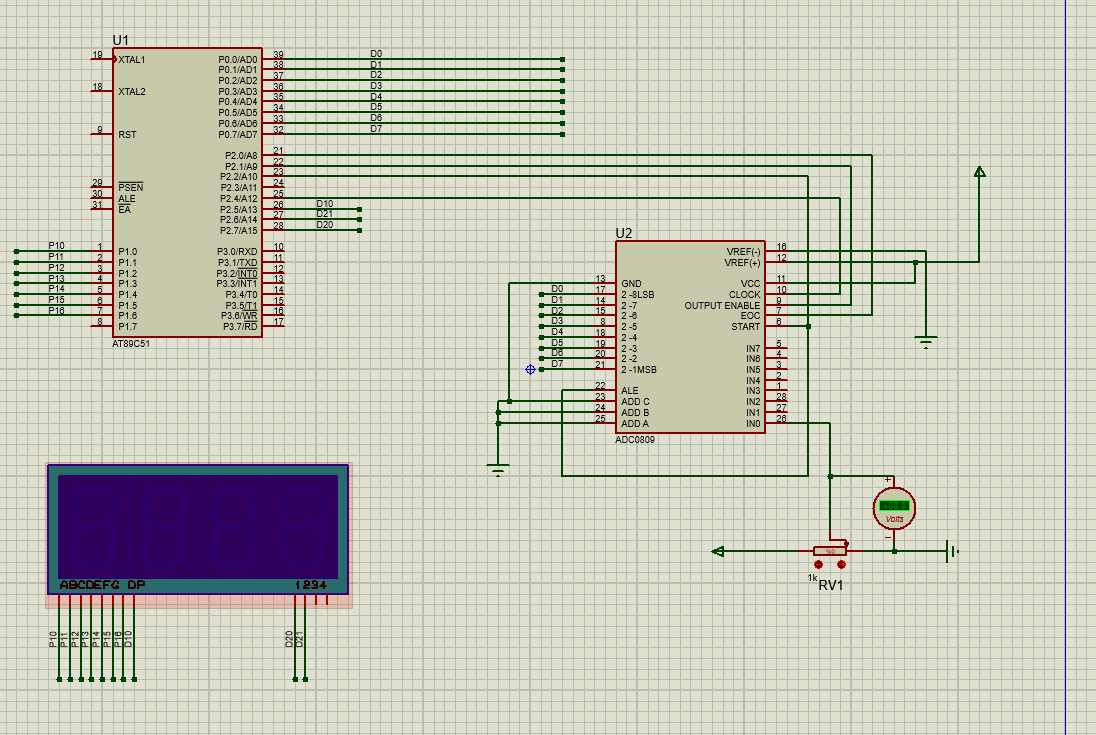Click the right arrow button under RV1 potentiometer
This screenshot has height=735, width=1096.
842,565
